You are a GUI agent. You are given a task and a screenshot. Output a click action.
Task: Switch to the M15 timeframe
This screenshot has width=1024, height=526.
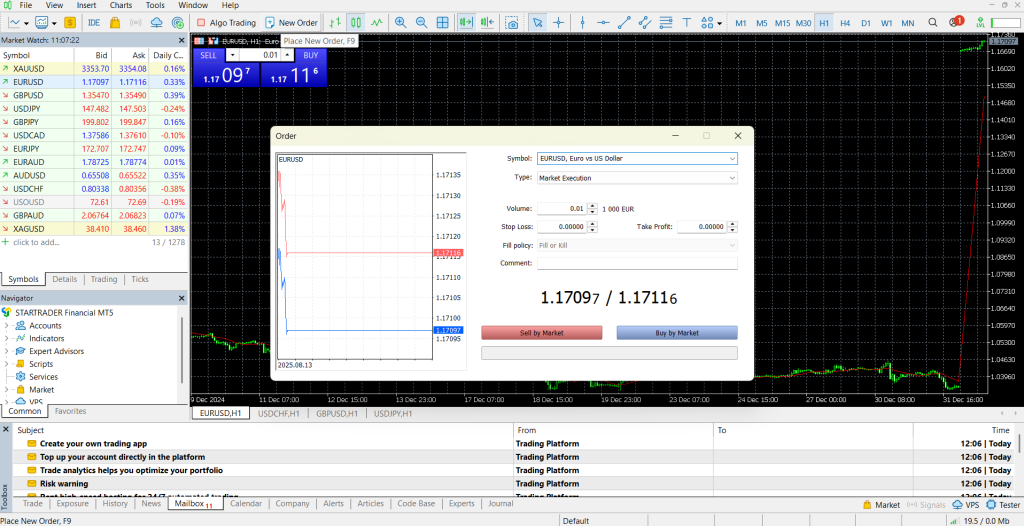coord(782,23)
